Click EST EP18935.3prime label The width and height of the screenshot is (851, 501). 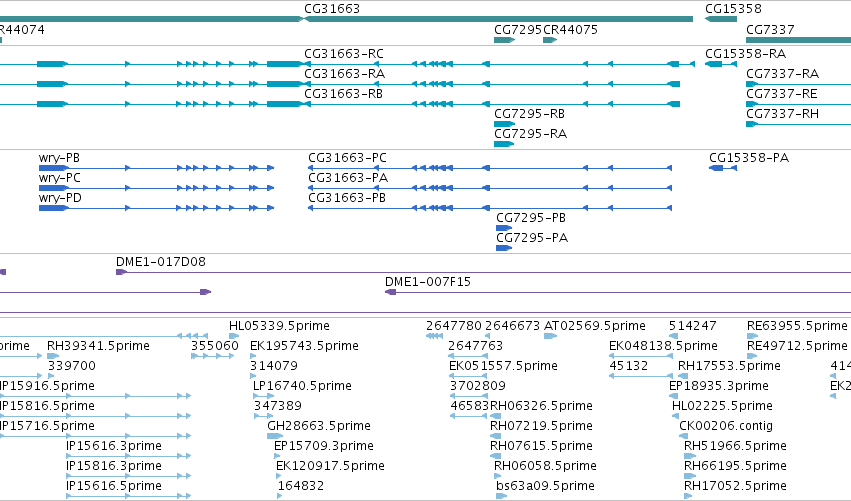pos(719,386)
